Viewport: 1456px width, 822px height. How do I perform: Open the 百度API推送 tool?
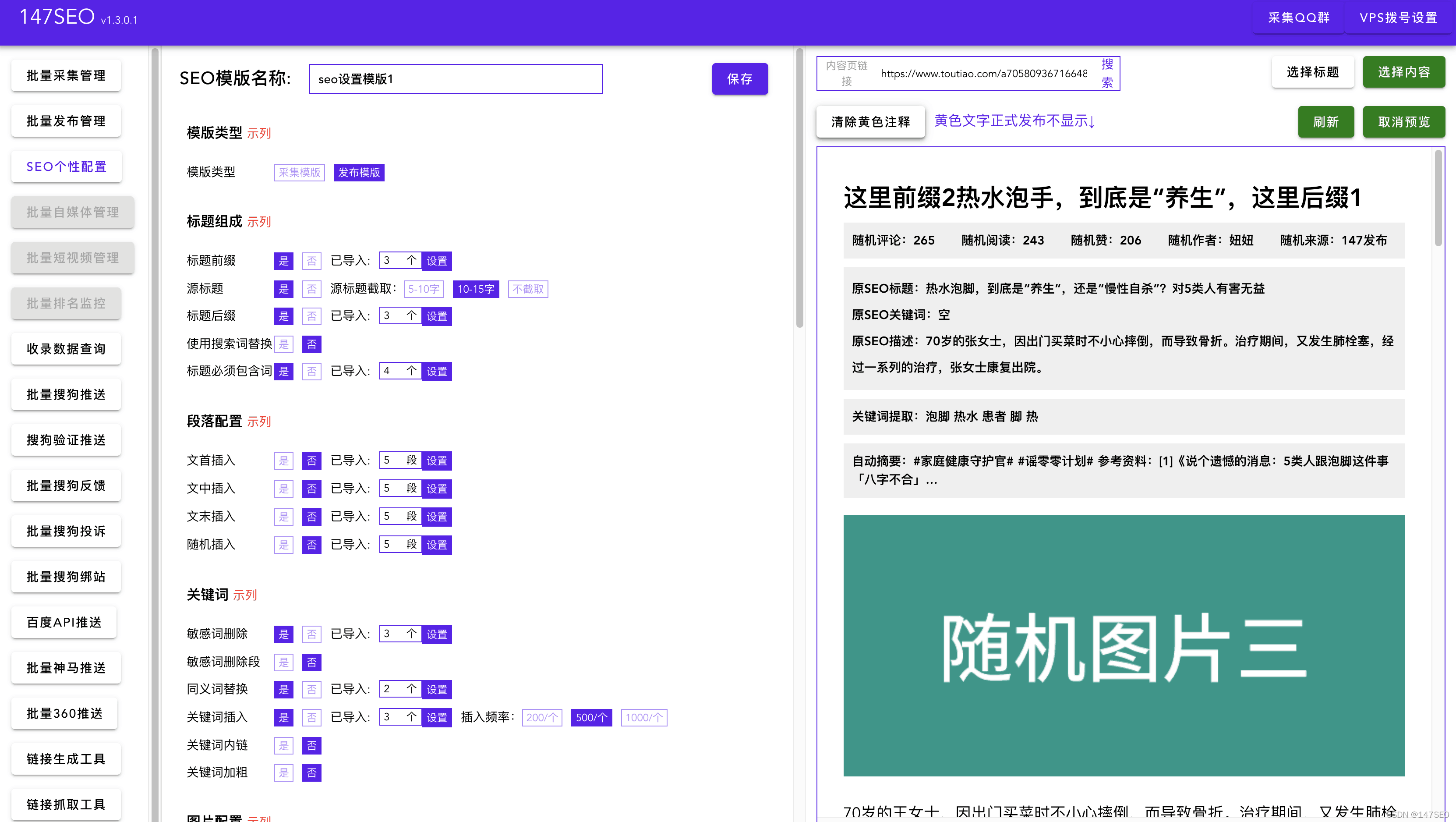click(64, 622)
